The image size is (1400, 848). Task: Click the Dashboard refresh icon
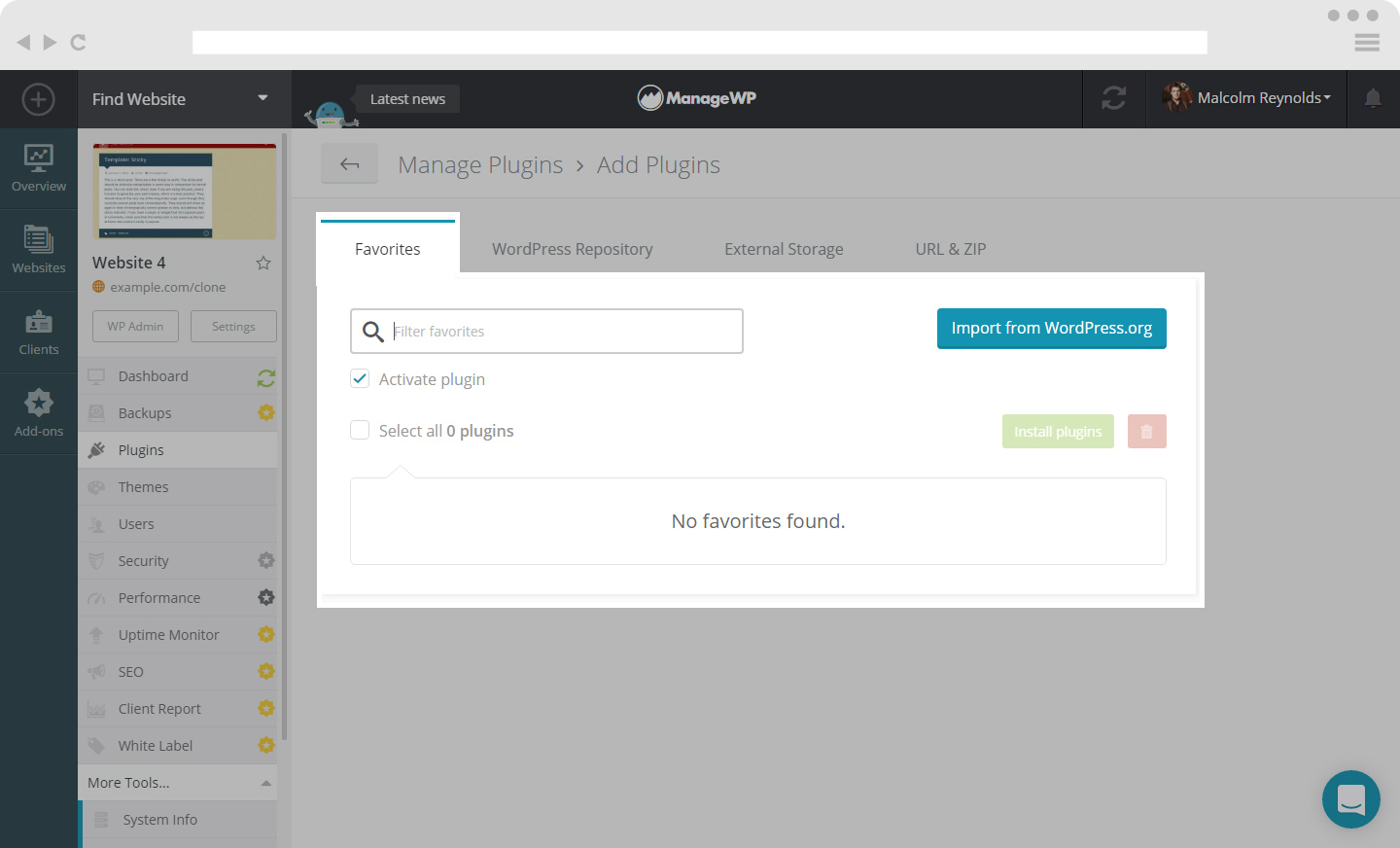[x=266, y=377]
